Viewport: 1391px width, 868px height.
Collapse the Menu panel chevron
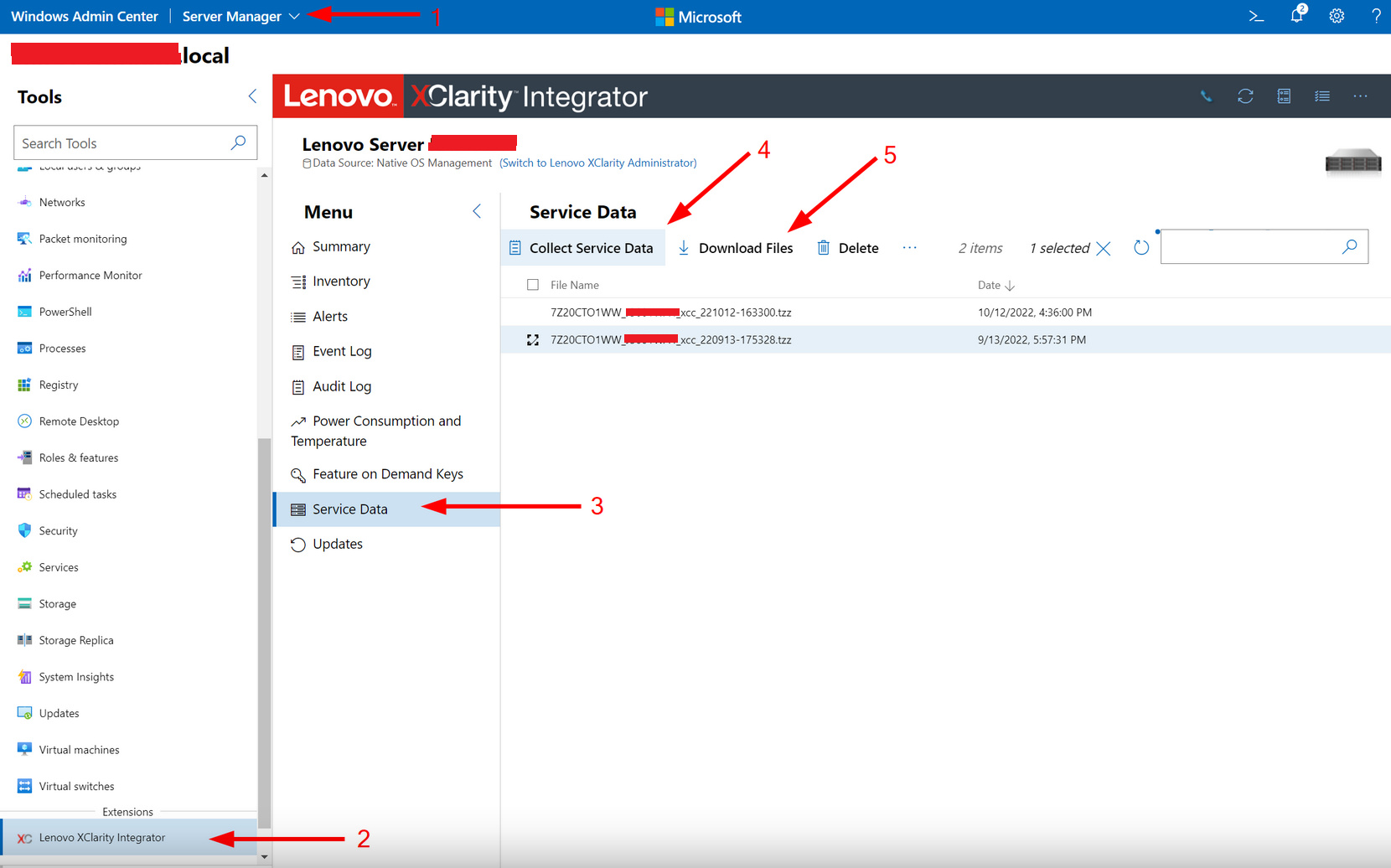477,211
